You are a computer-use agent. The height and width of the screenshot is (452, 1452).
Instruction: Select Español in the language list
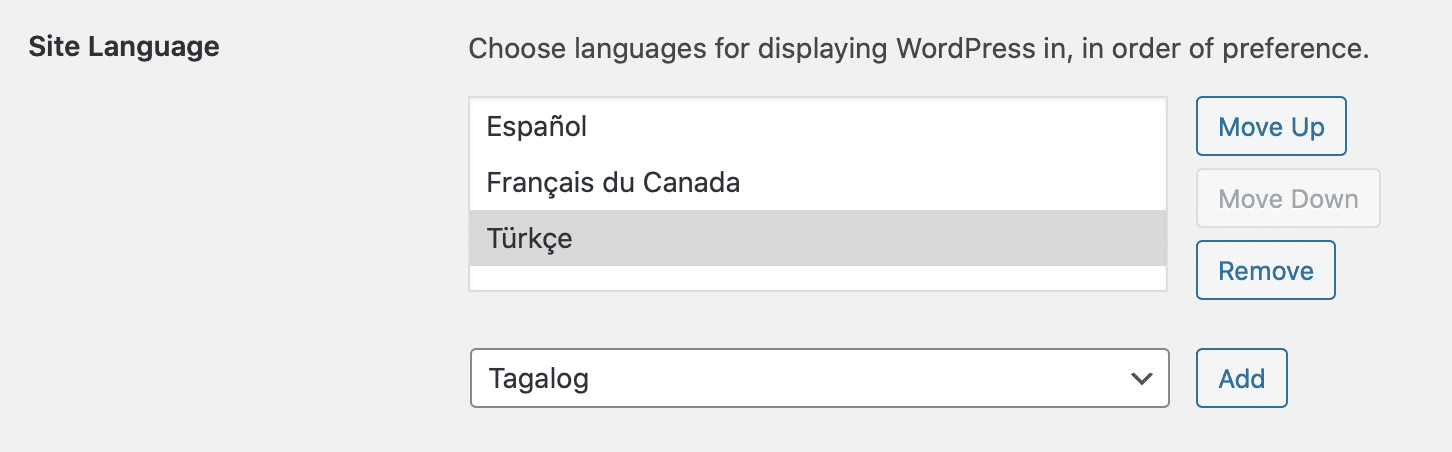(x=818, y=126)
